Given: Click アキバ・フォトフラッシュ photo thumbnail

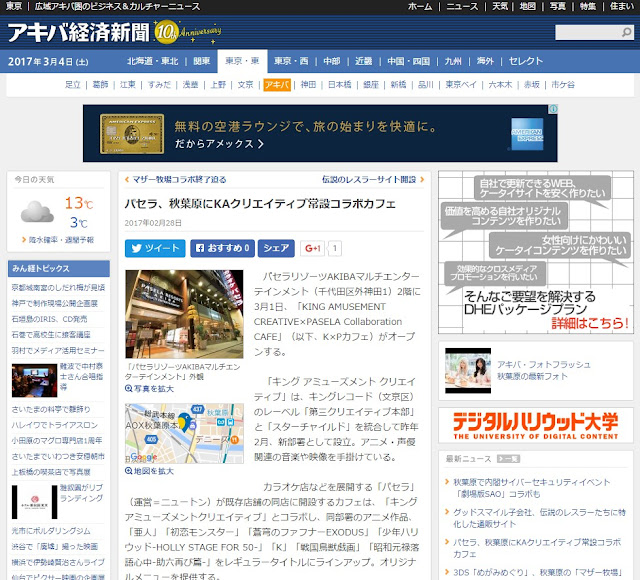Looking at the screenshot, I should 468,371.
